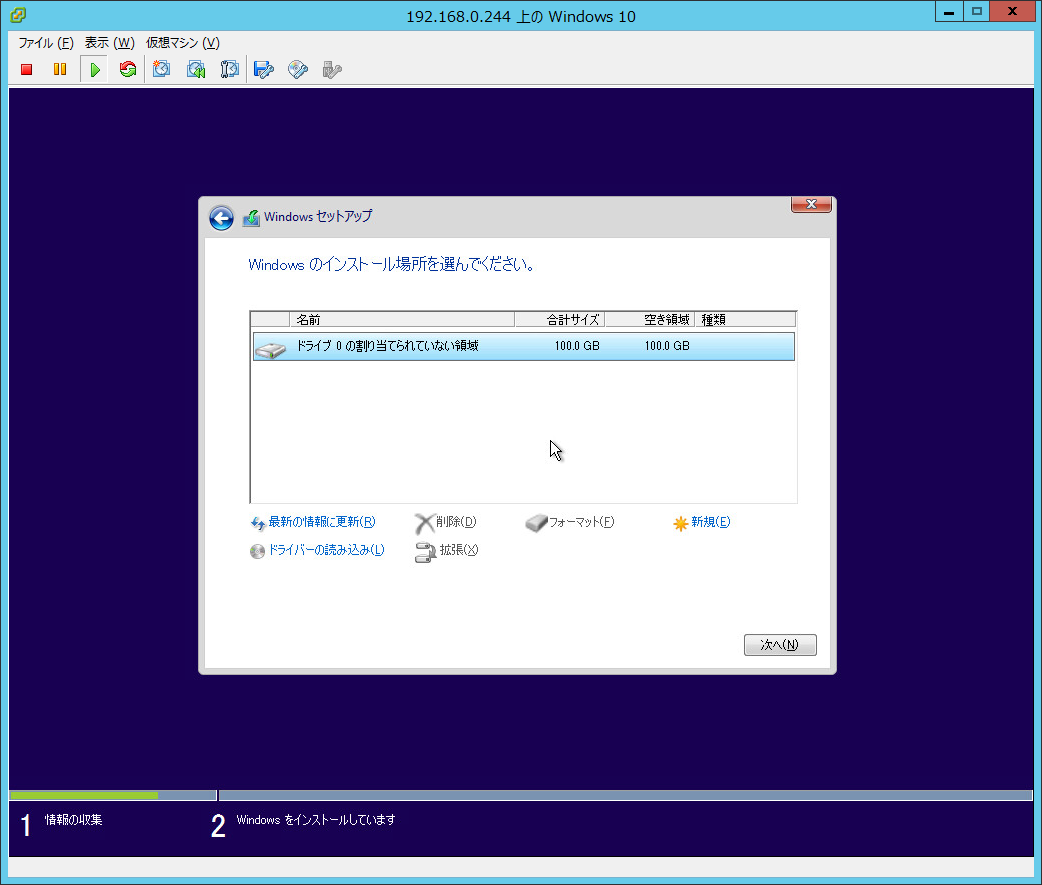Click the eraser icon beside フォーマット(F)
The width and height of the screenshot is (1042, 885).
(536, 524)
